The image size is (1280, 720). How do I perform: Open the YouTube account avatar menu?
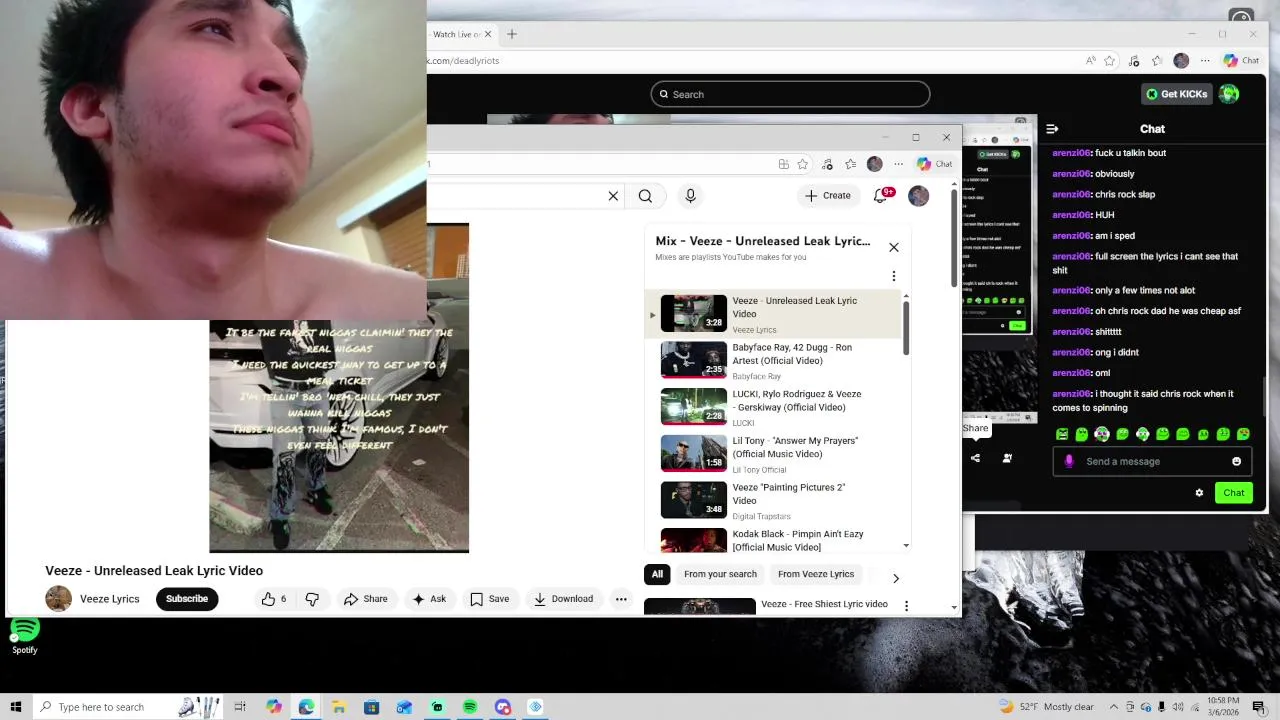pos(918,196)
